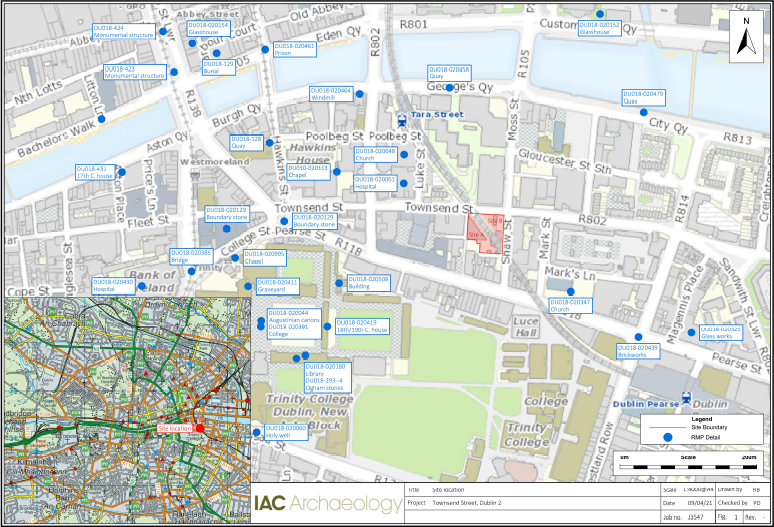Click the Tara Street rail station icon
Viewport: 774px width, 527px height.
(x=402, y=119)
